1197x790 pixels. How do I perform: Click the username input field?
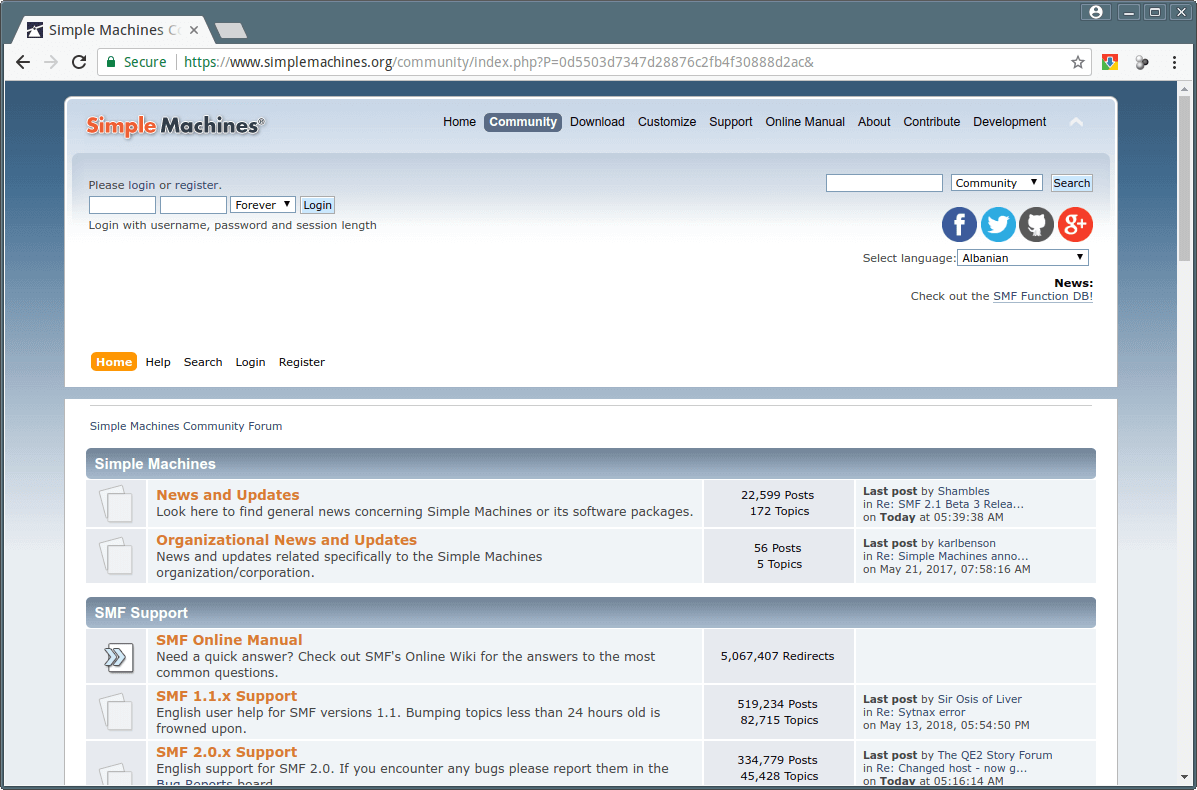(x=122, y=205)
